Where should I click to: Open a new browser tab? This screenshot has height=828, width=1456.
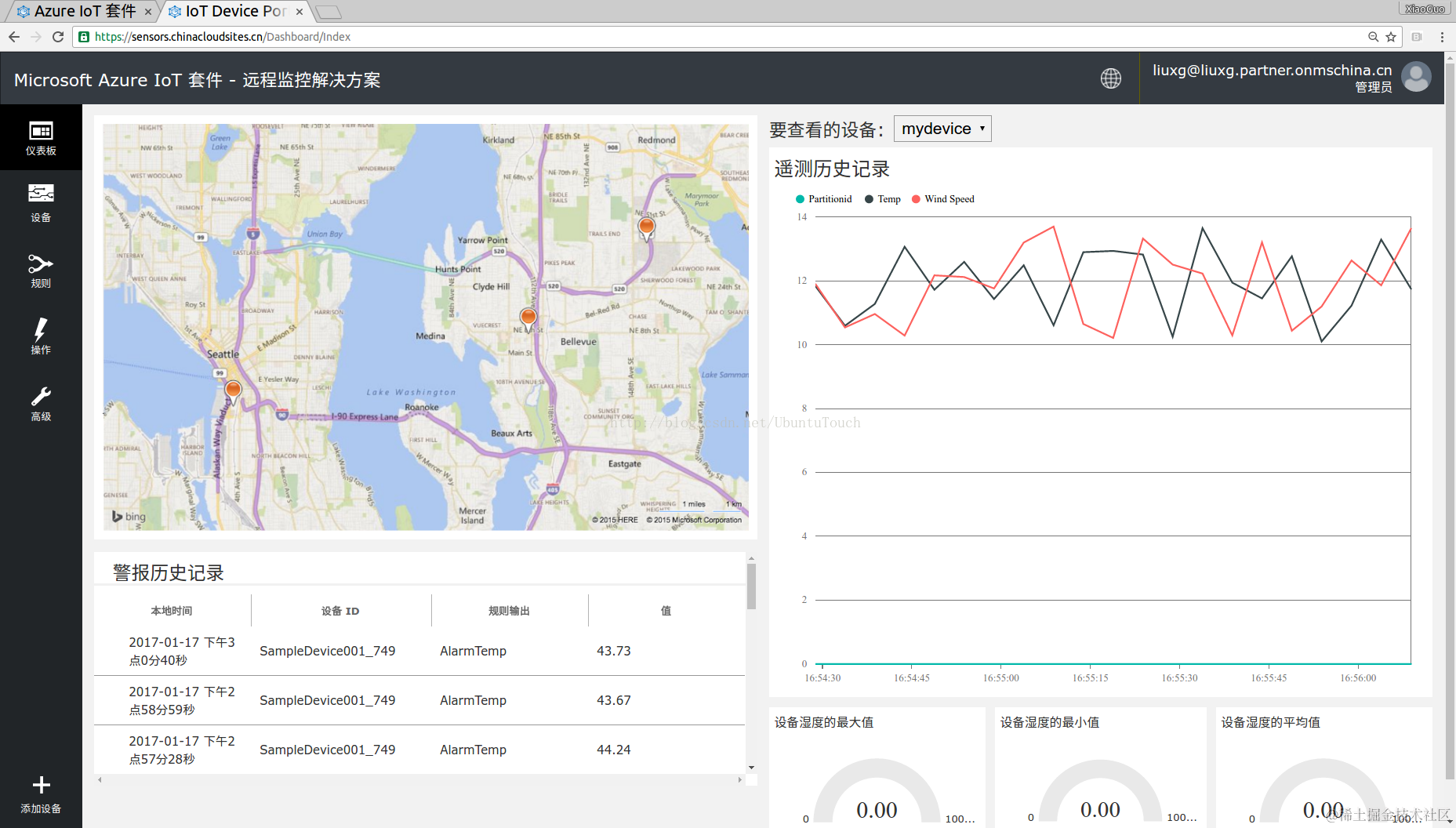pyautogui.click(x=329, y=12)
